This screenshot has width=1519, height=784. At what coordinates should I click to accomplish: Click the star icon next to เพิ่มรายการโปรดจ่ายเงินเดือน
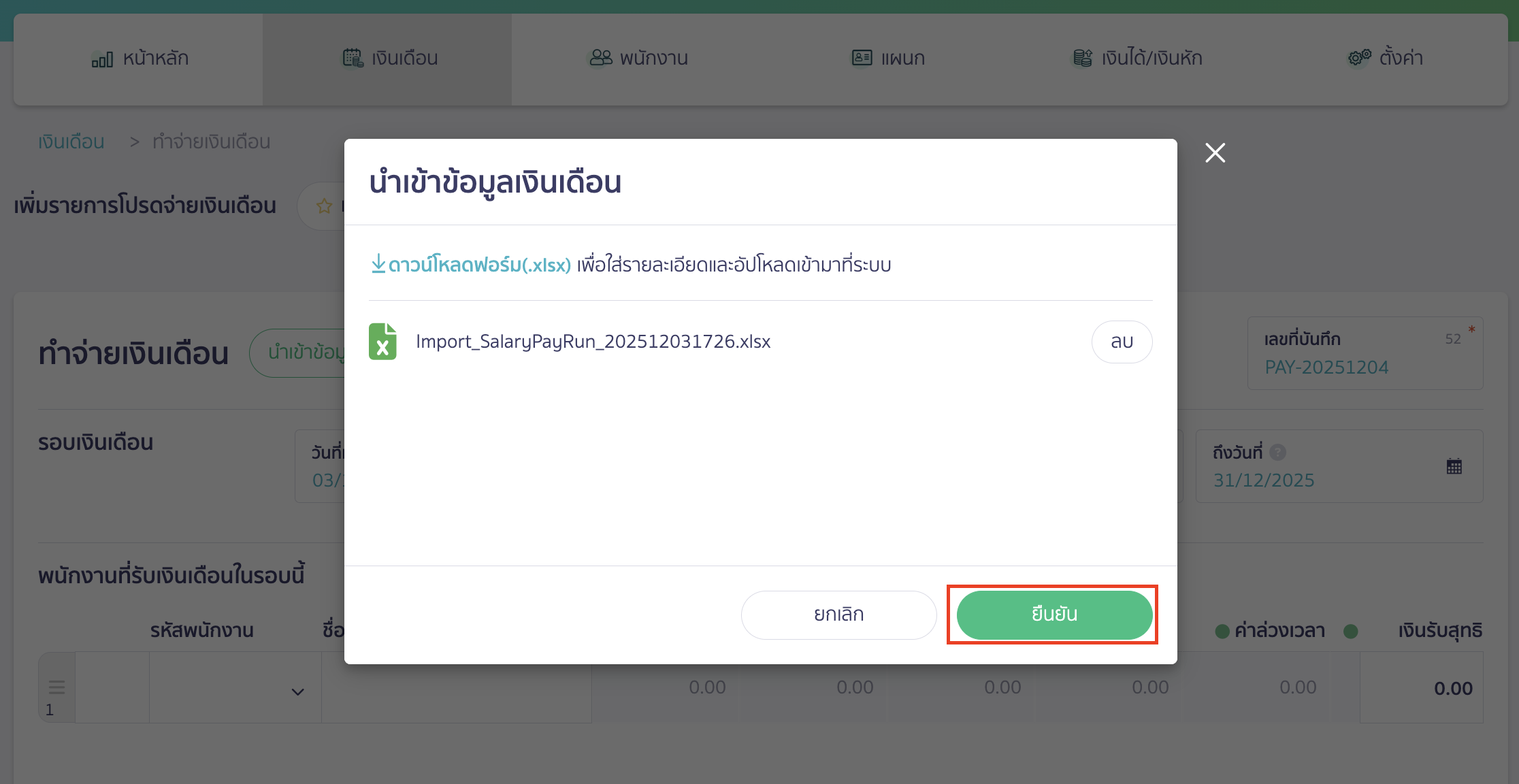click(x=323, y=206)
